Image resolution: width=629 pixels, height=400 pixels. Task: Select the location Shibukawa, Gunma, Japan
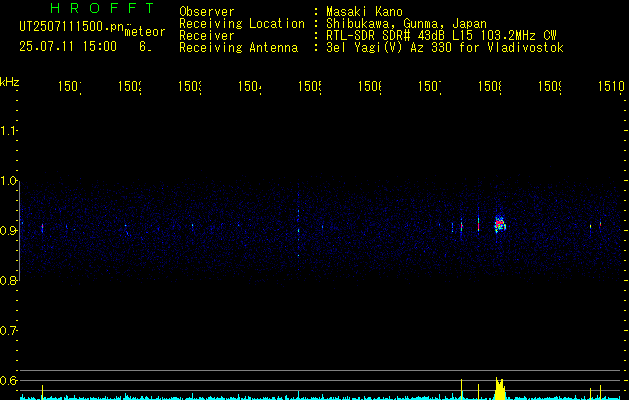click(x=406, y=24)
